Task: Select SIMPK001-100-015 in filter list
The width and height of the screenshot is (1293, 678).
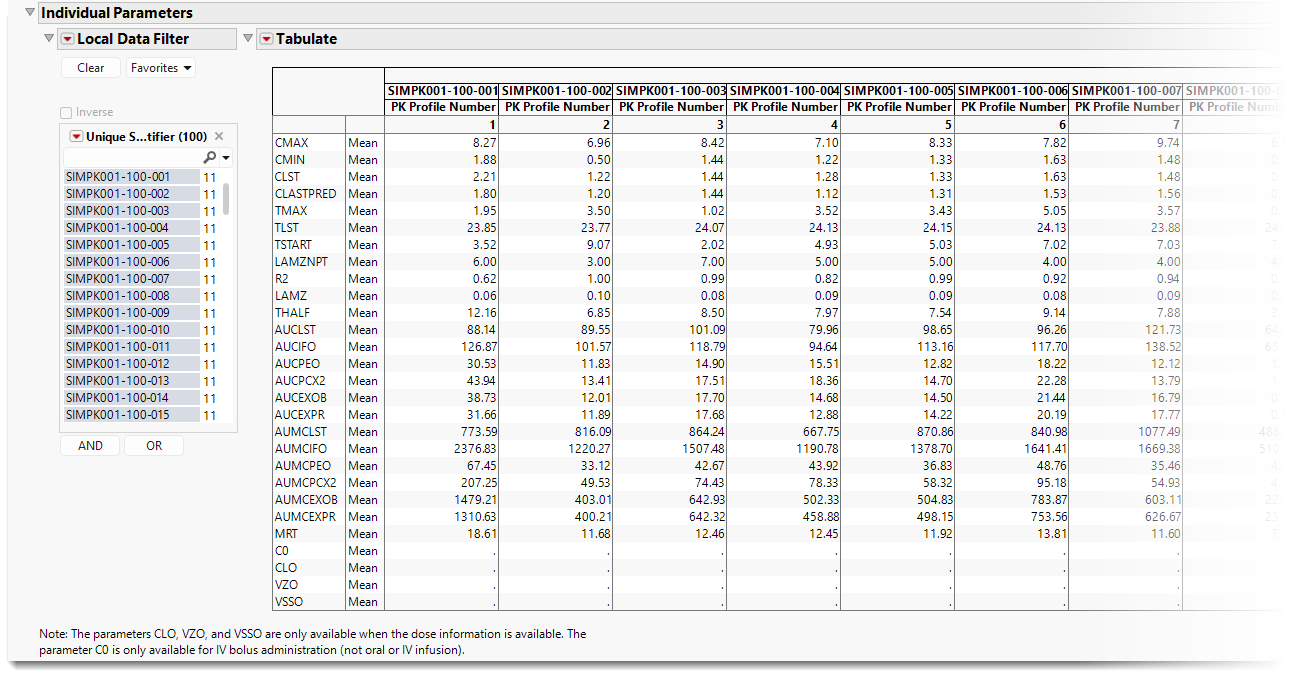Action: 132,415
